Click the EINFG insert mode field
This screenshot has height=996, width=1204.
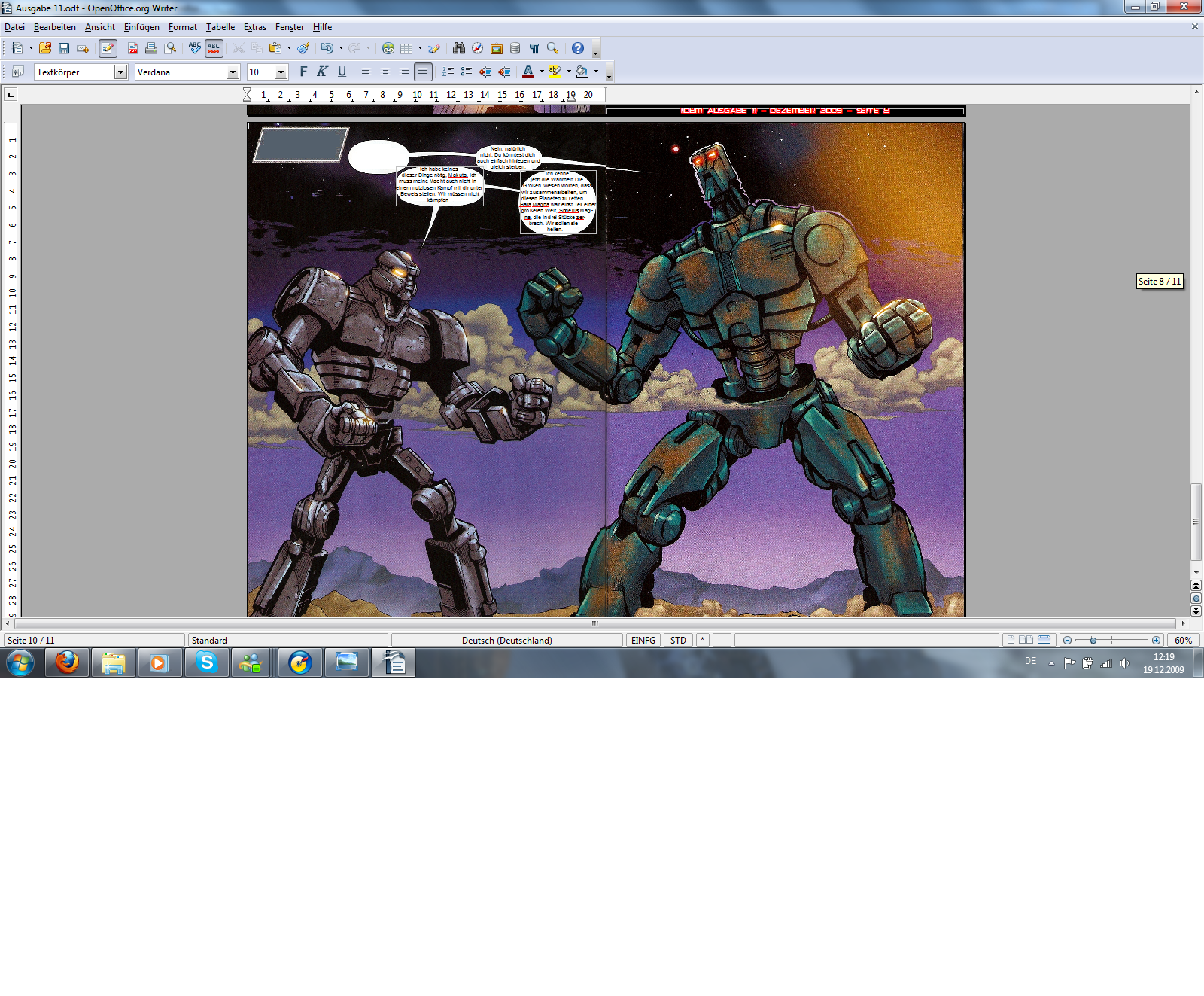pos(643,641)
